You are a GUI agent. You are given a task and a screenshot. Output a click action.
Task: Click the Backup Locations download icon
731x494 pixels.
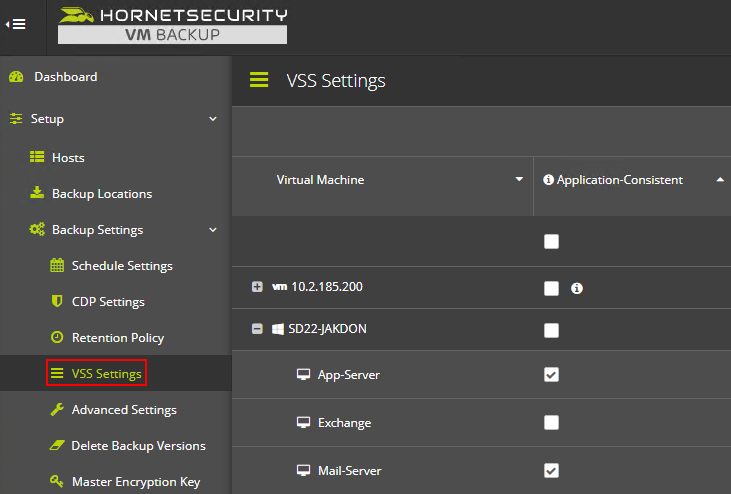point(37,192)
